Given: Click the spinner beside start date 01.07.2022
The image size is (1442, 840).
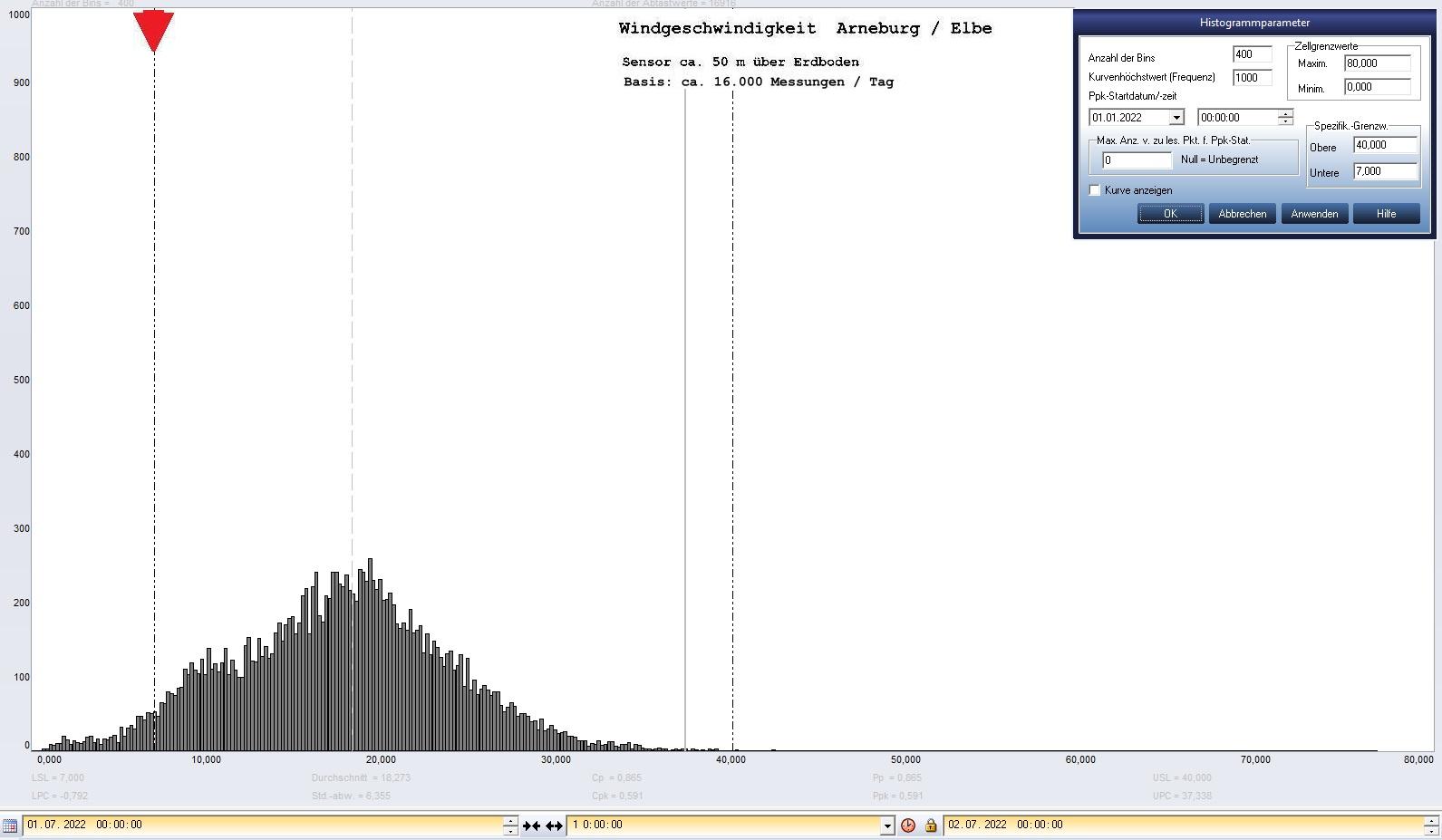Looking at the screenshot, I should [x=510, y=826].
